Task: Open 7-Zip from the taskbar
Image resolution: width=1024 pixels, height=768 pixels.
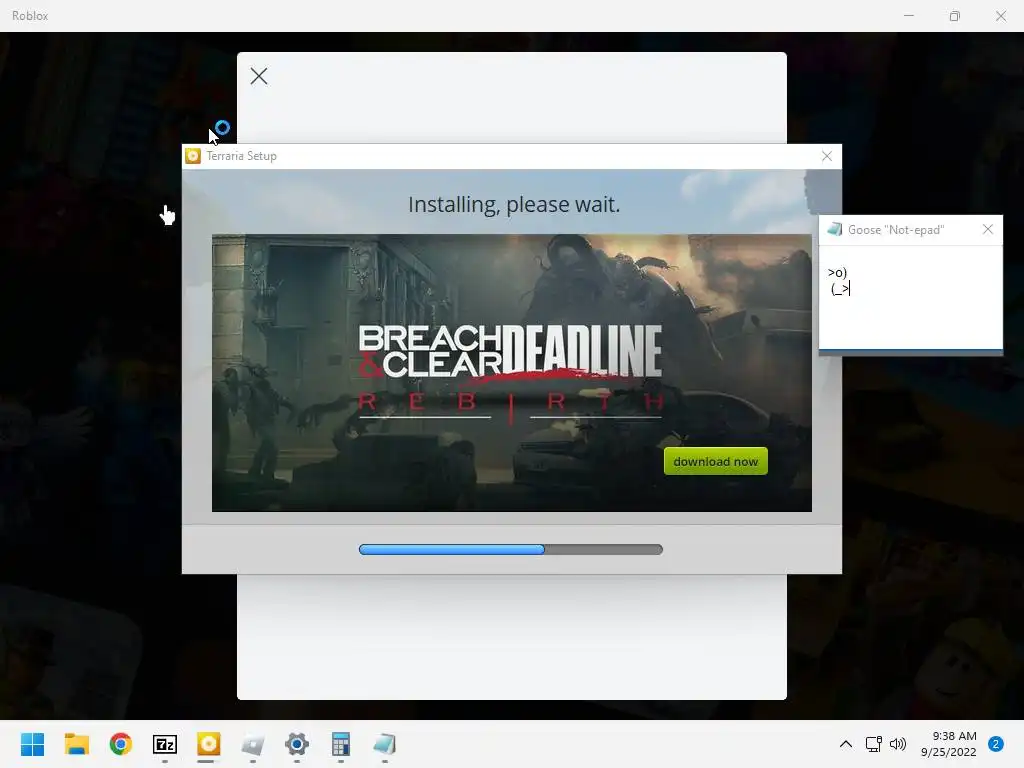Action: (165, 744)
